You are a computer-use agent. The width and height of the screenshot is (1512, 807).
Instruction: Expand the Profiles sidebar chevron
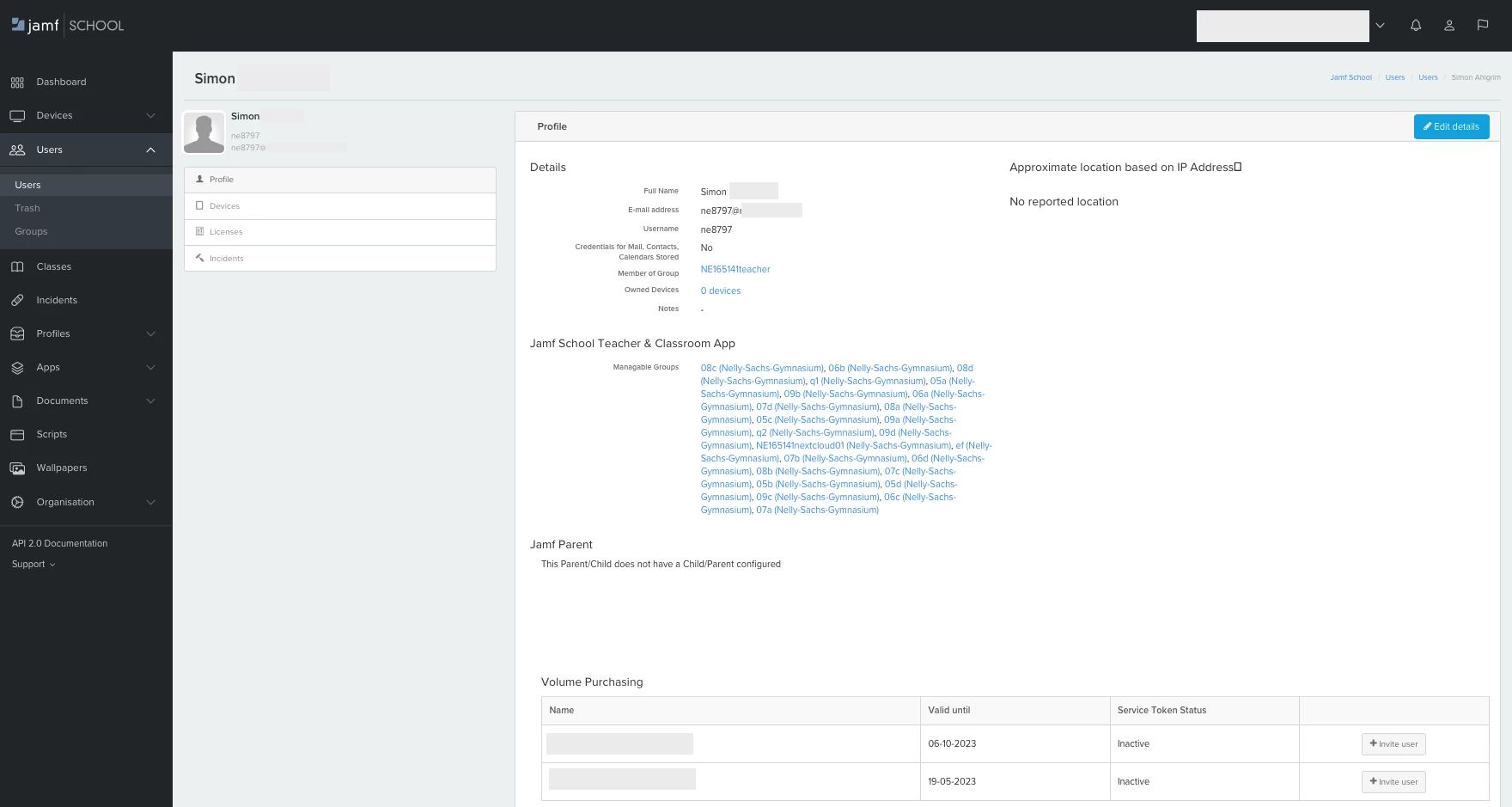[x=151, y=333]
